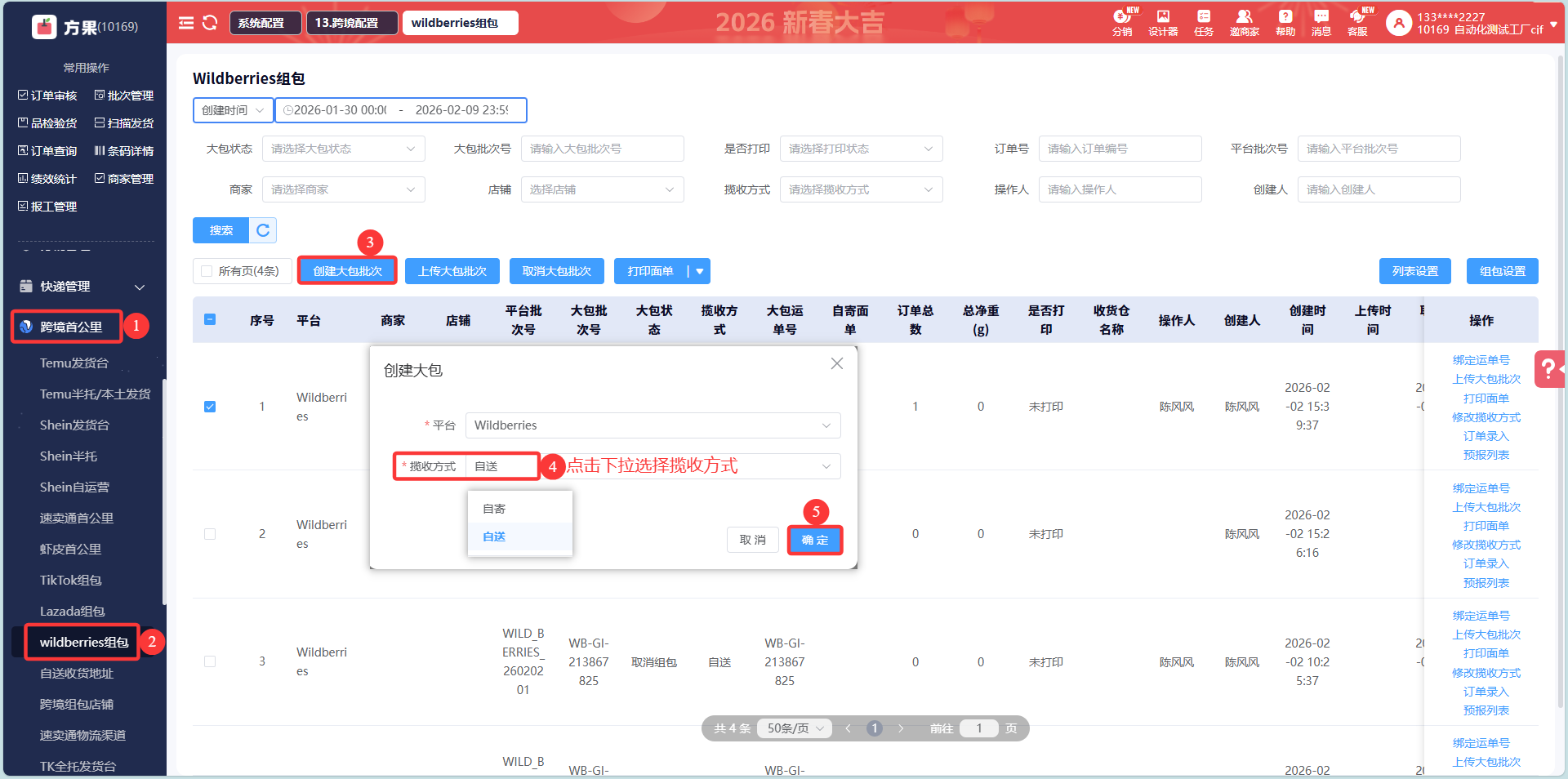Click the 上传大包批次 button

click(x=452, y=271)
